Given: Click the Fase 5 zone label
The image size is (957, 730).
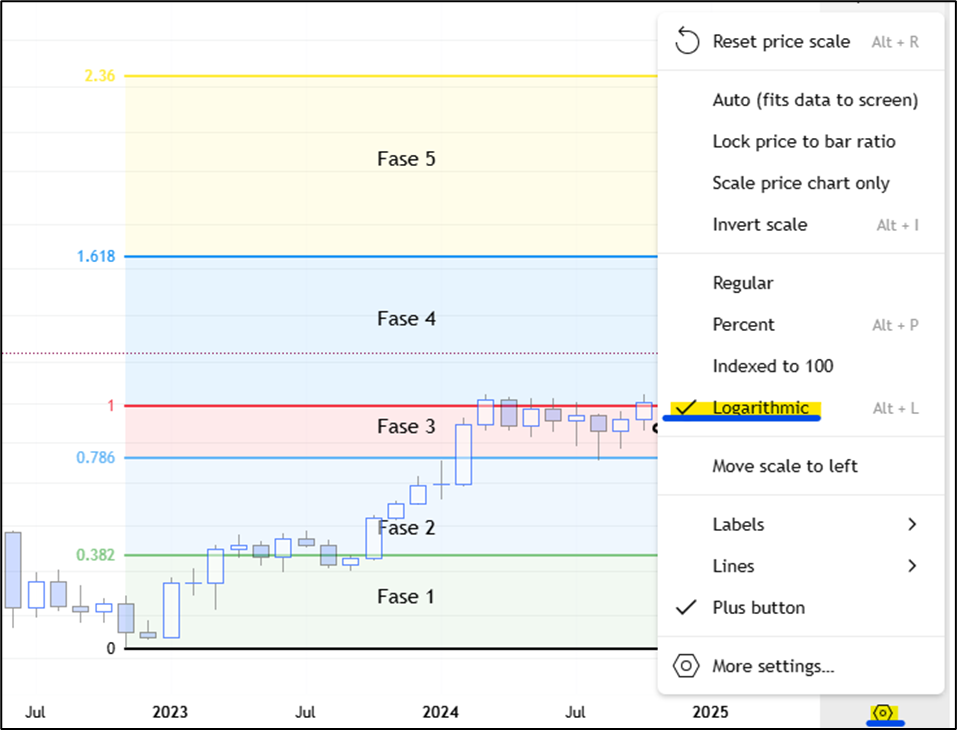Looking at the screenshot, I should 406,159.
